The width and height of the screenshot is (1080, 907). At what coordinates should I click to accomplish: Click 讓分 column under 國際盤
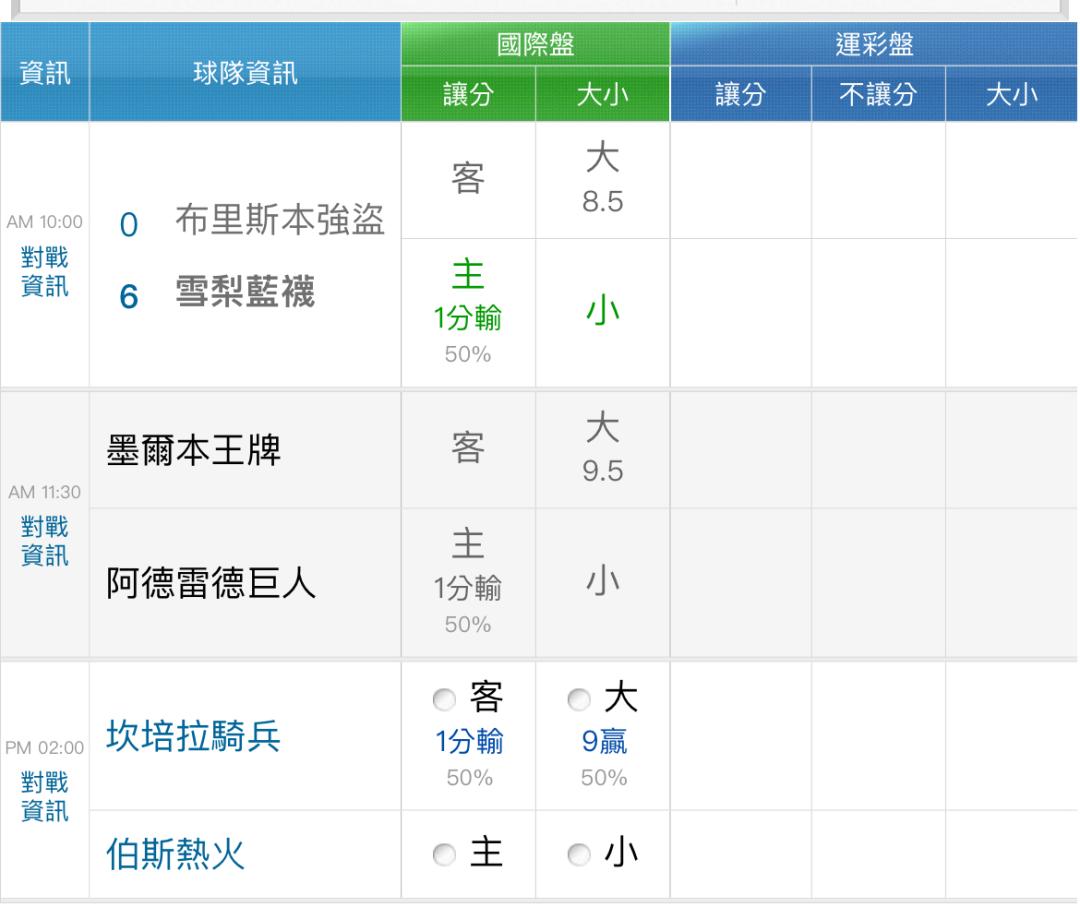468,94
